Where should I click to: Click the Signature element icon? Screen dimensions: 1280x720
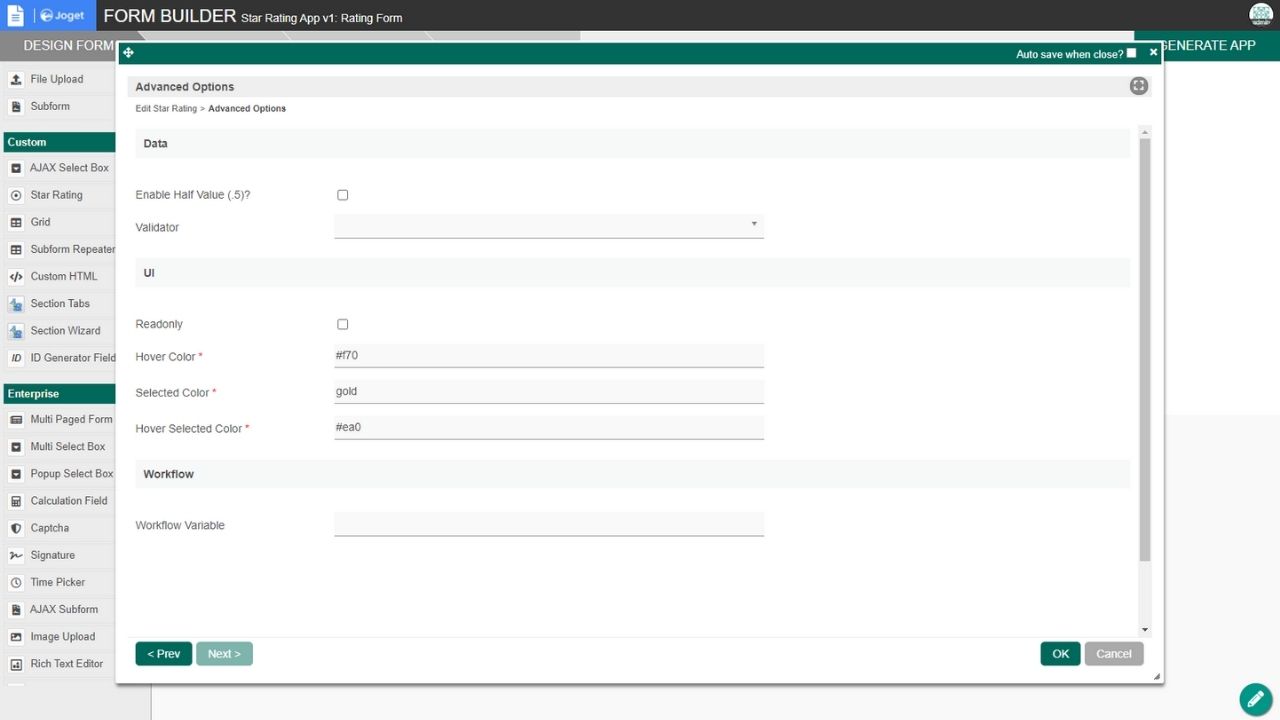(16, 556)
